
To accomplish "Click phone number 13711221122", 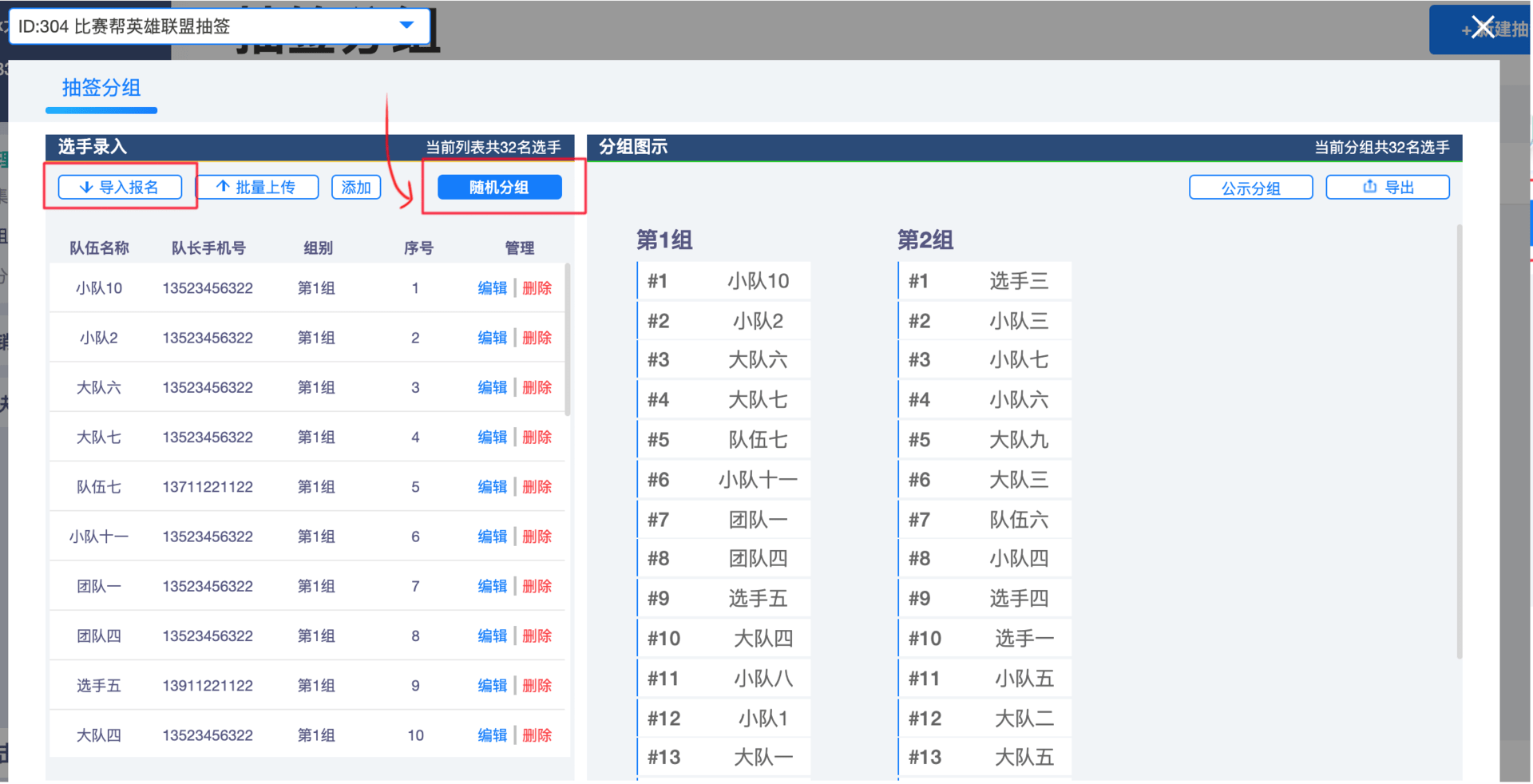I will [208, 487].
